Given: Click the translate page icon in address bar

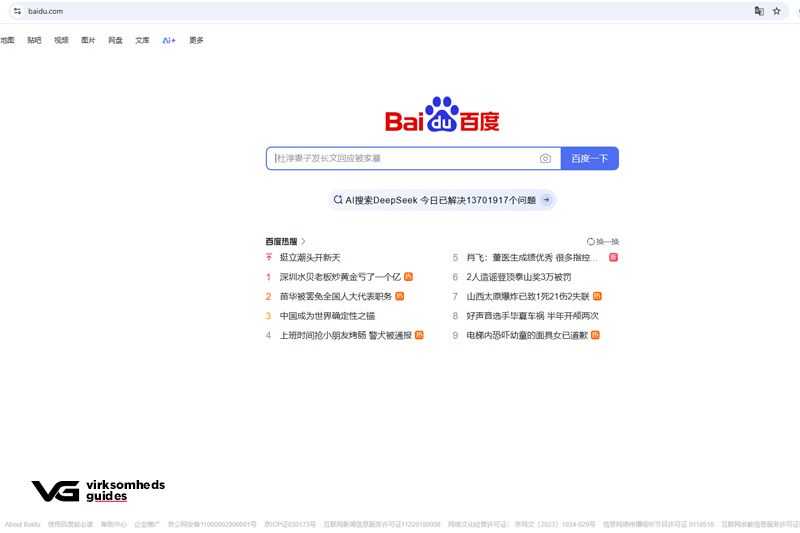Looking at the screenshot, I should pos(759,11).
